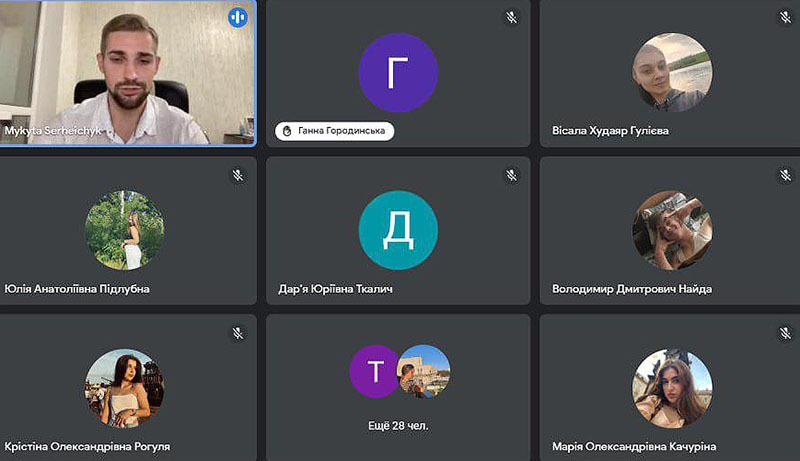This screenshot has height=461, width=800.
Task: Click the raised hand chip for Ганна Городинська
Action: 334,131
